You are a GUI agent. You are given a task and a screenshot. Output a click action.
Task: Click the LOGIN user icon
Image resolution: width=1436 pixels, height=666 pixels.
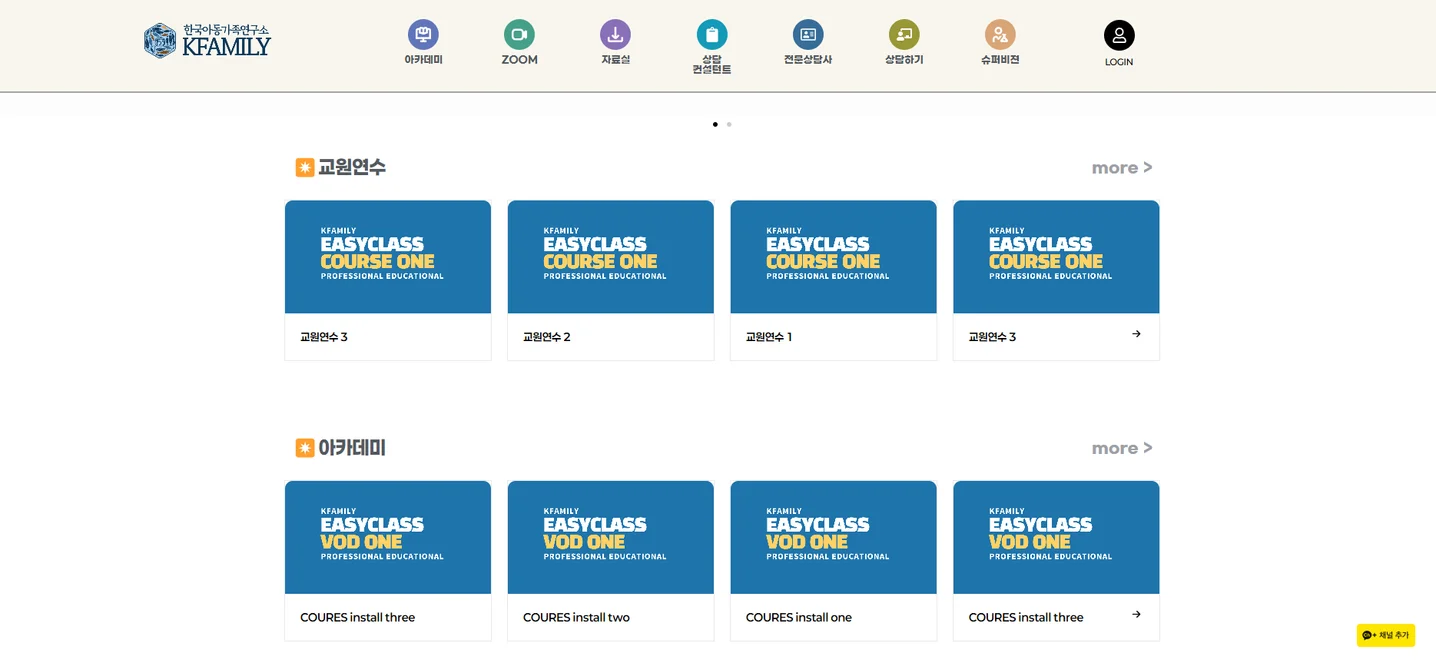click(1119, 35)
